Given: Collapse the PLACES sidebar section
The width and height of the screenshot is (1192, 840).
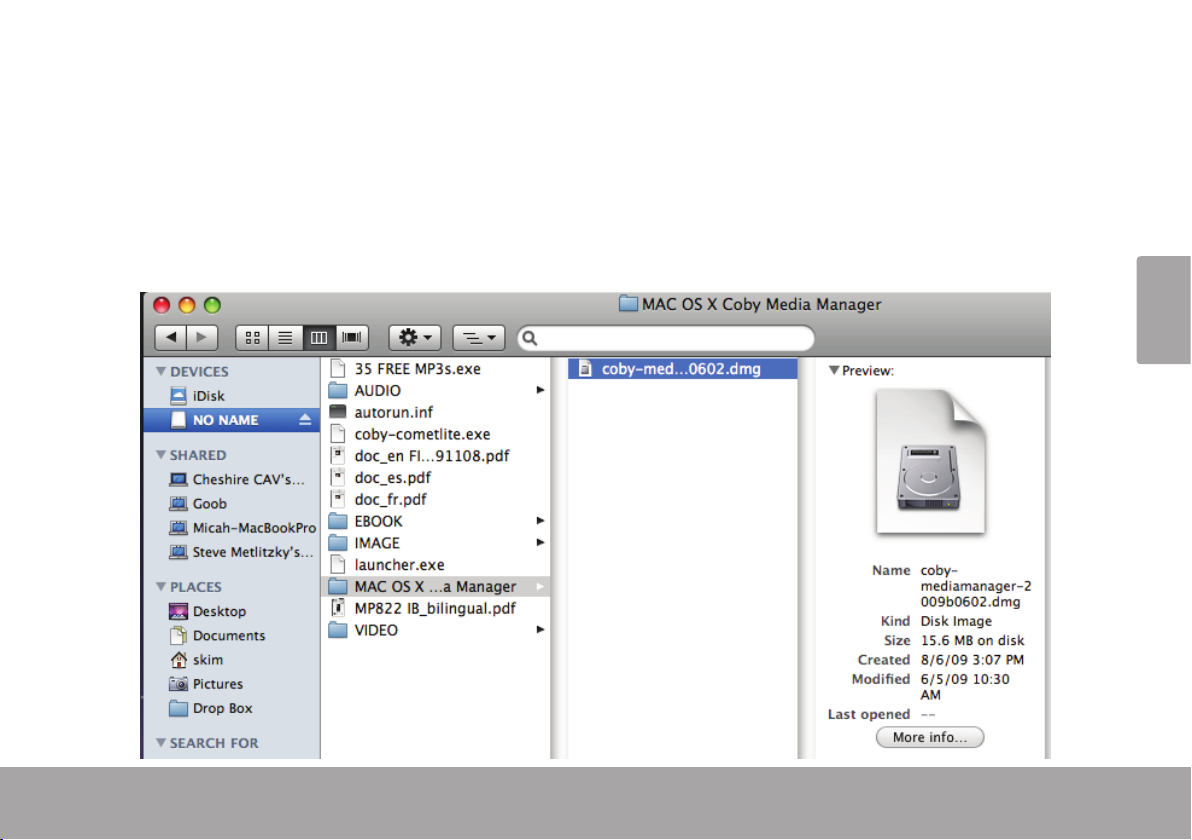Looking at the screenshot, I should click(160, 587).
